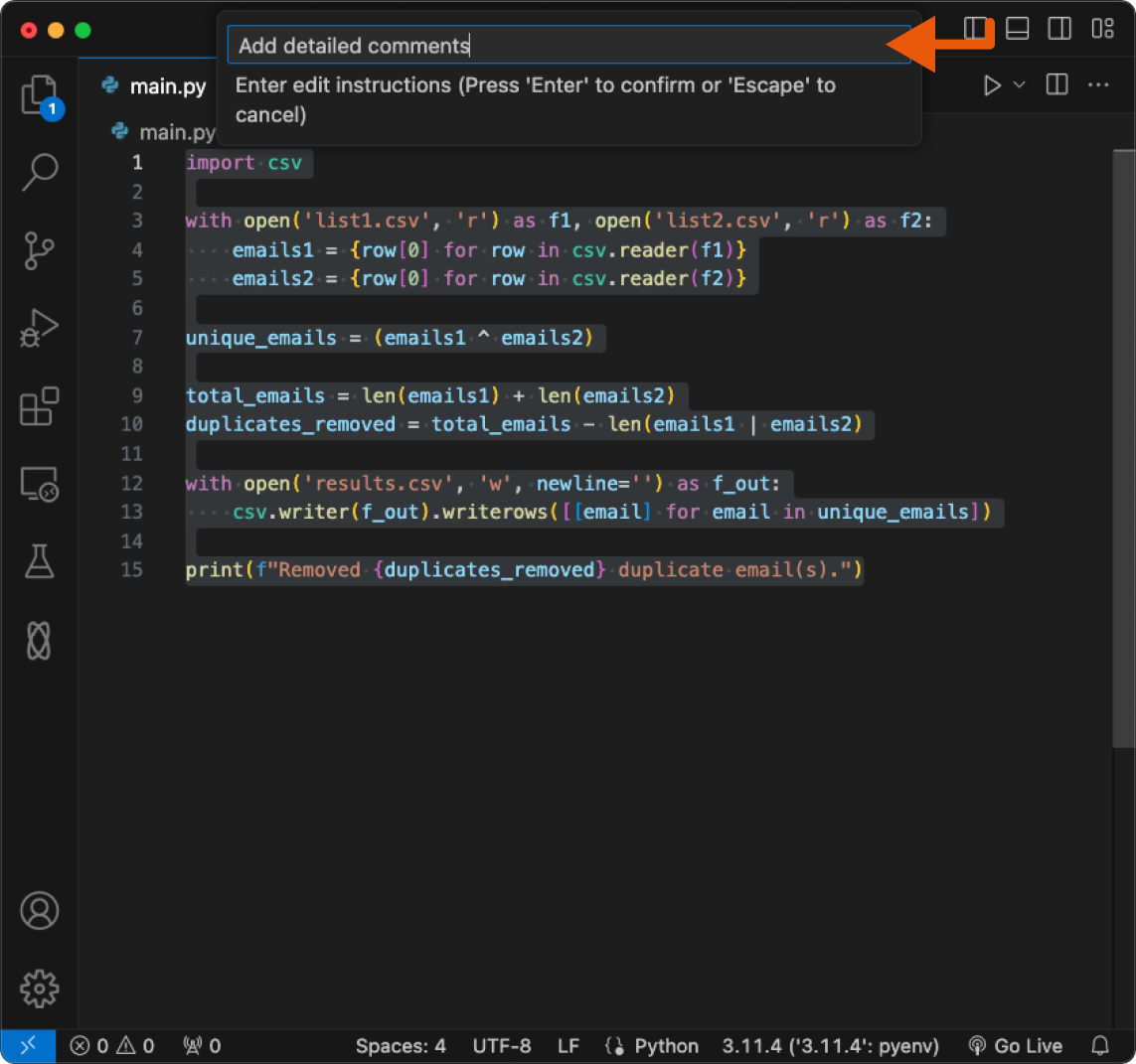The image size is (1136, 1064).
Task: Click the remote window indicator in status bar
Action: point(28,1046)
